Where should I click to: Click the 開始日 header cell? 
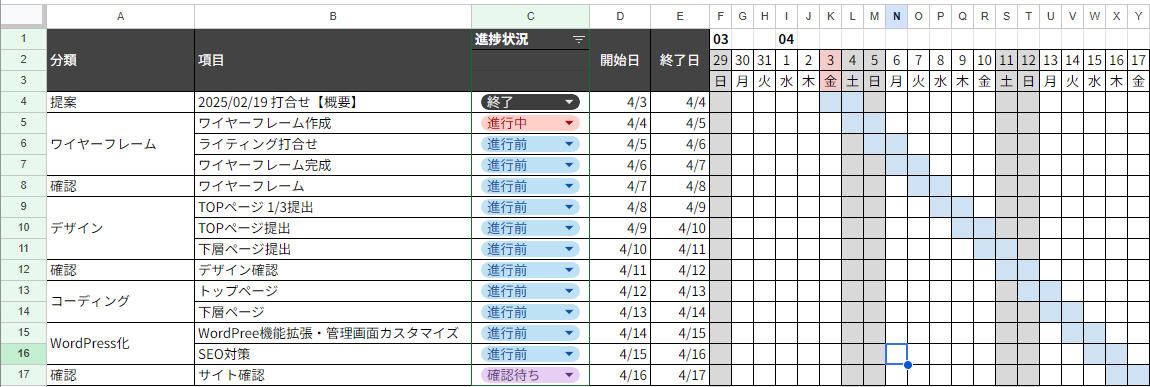click(x=620, y=60)
